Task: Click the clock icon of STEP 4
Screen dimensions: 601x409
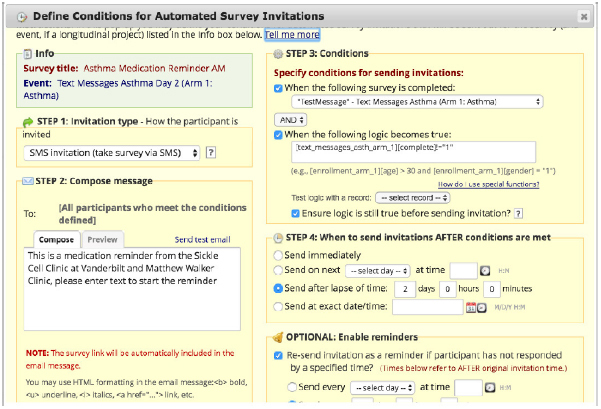Action: point(278,238)
